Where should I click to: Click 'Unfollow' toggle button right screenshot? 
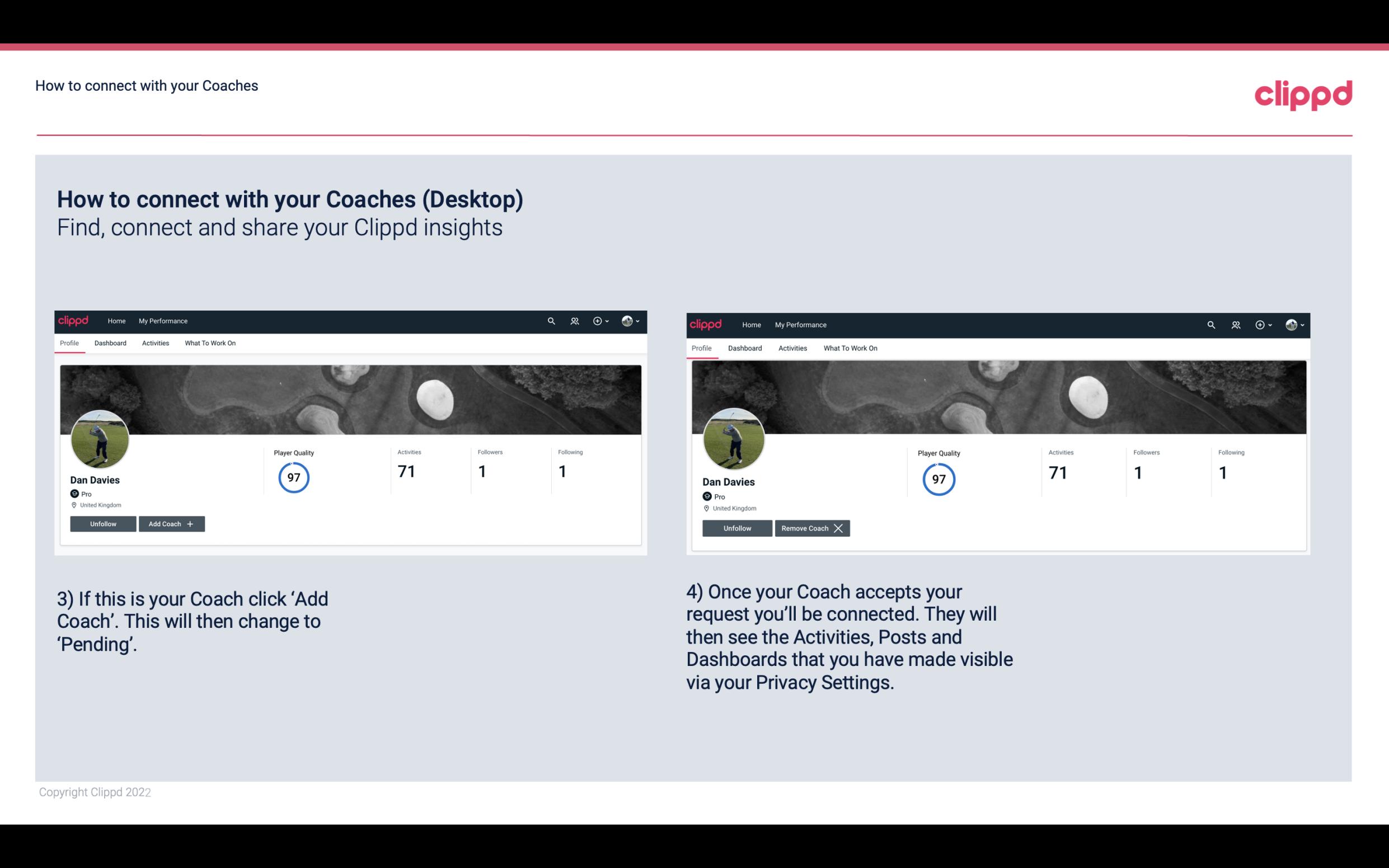coord(736,528)
